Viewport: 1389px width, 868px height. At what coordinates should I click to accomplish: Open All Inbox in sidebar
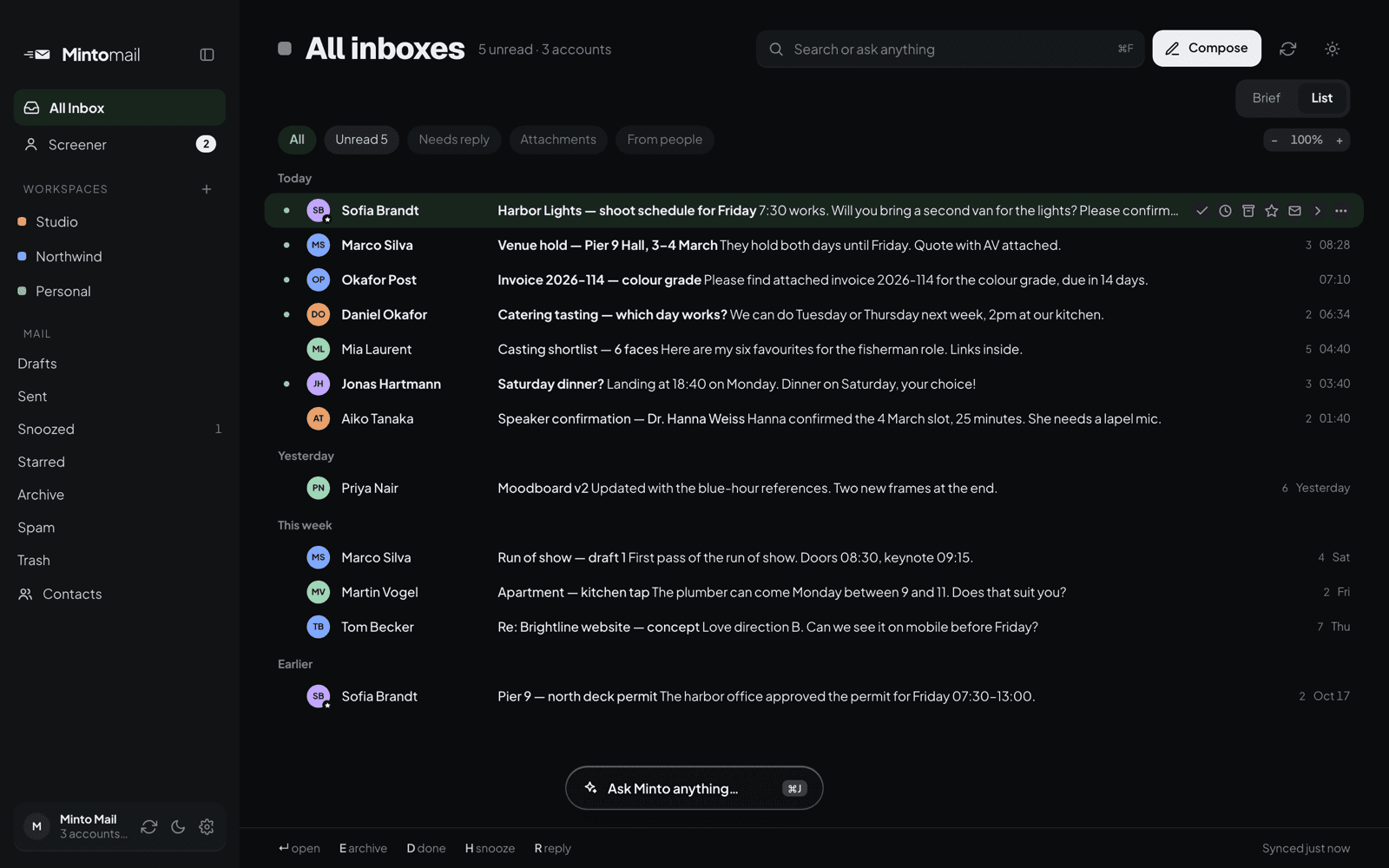[119, 108]
